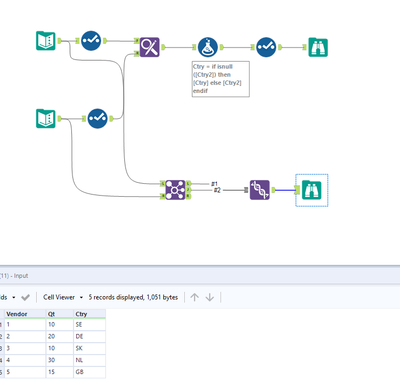Image resolution: width=400 pixels, height=381 pixels.
Task: Select the upper Text Input tool
Action: [46, 41]
